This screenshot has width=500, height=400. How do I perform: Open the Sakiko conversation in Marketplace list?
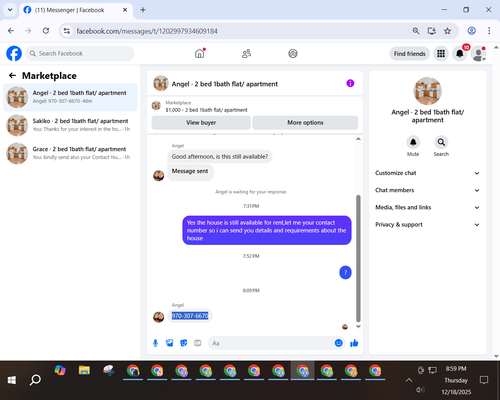click(x=70, y=125)
